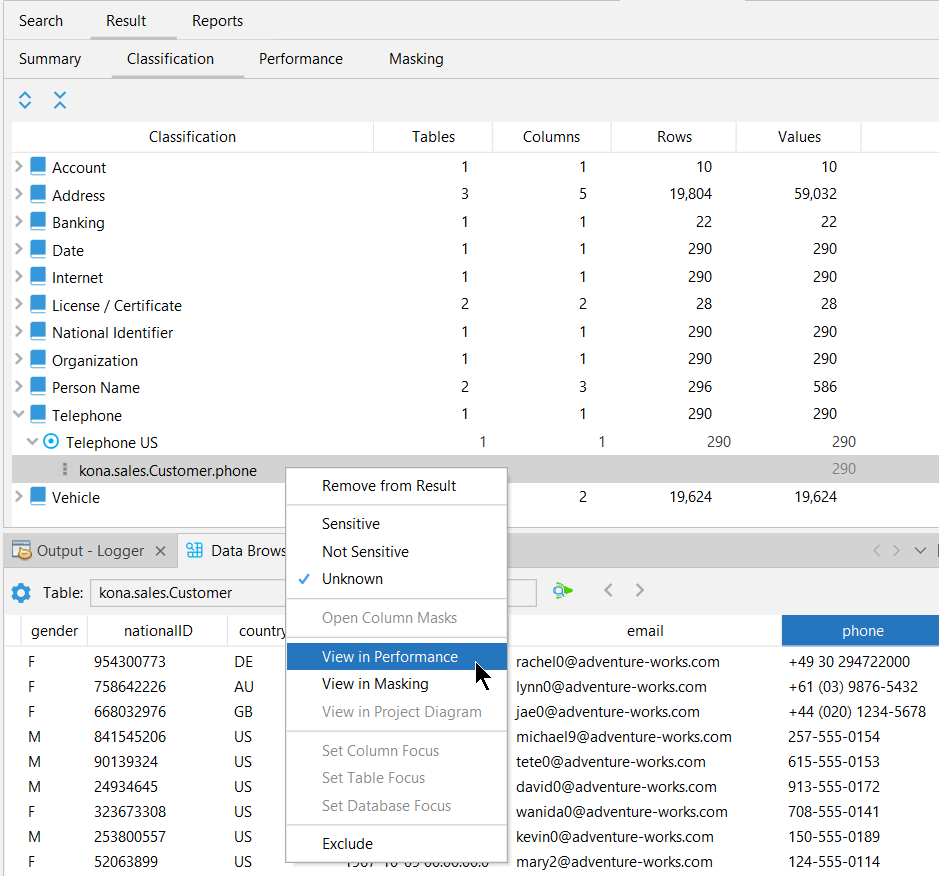Click the Person Name folder icon
Viewport: 939px width, 876px height.
coord(38,386)
